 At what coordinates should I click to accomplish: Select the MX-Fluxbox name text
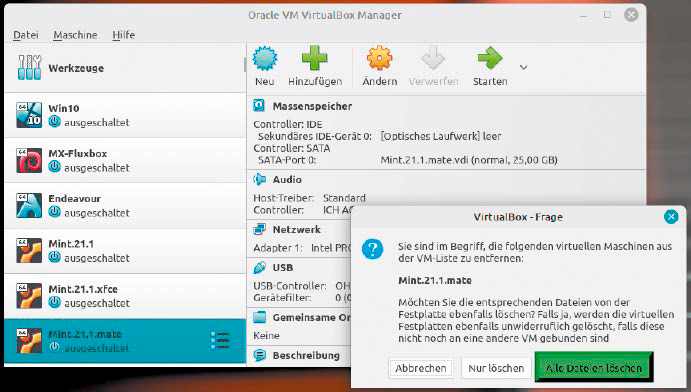[x=78, y=154]
